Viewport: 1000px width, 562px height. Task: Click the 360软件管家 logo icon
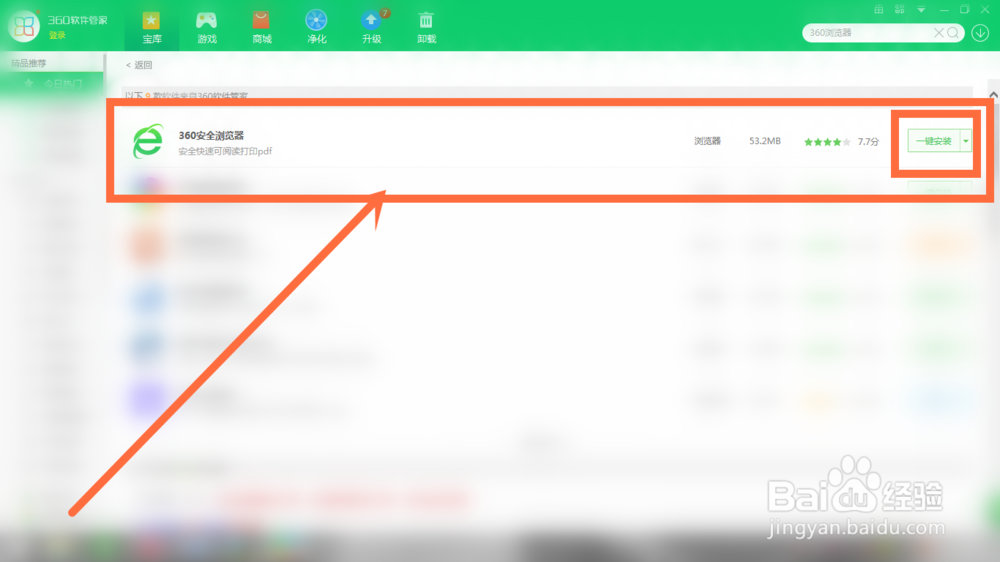pyautogui.click(x=24, y=26)
